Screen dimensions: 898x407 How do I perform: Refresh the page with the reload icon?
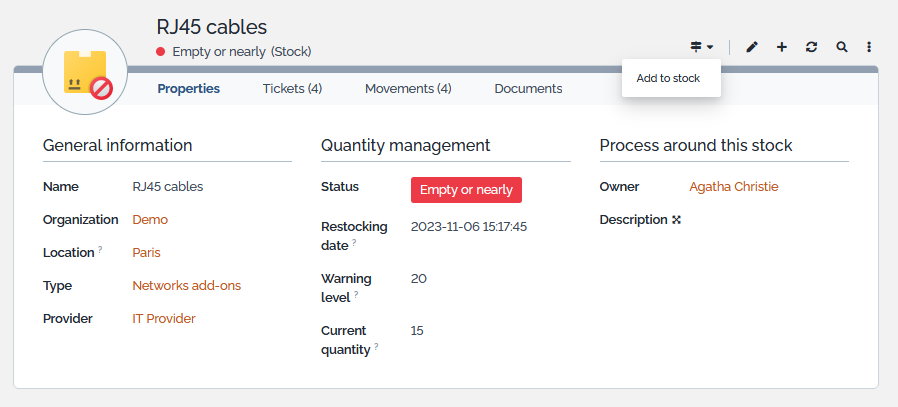pyautogui.click(x=811, y=47)
